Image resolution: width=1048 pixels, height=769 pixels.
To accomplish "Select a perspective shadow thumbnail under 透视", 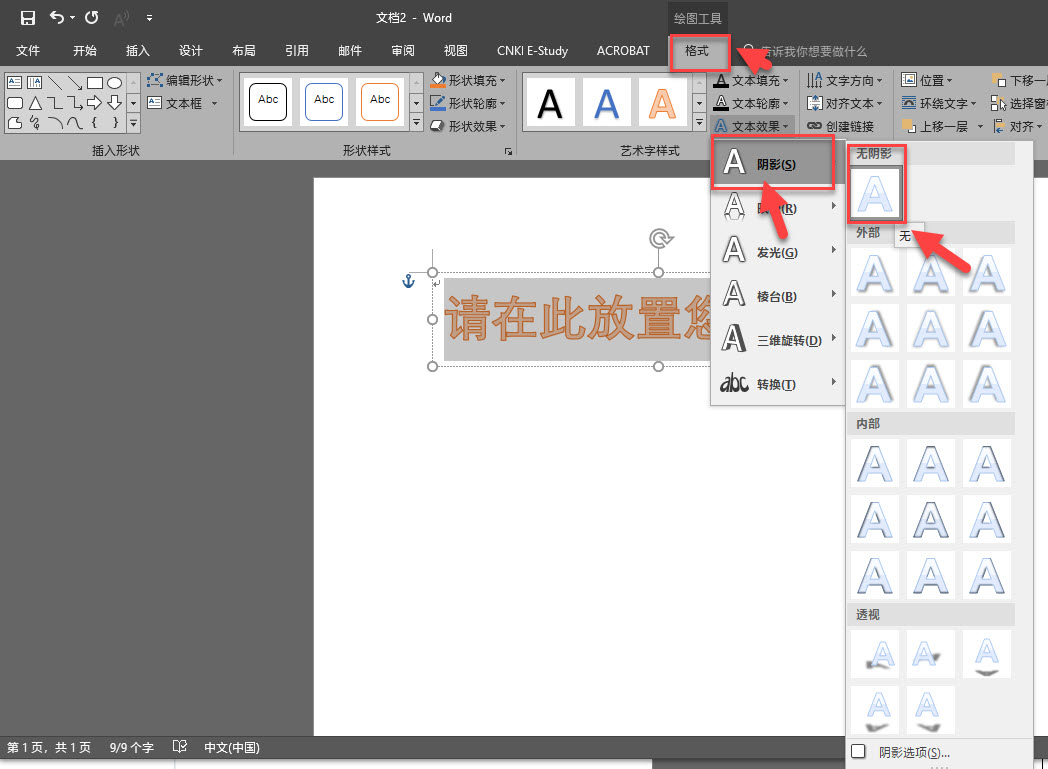I will pyautogui.click(x=875, y=655).
